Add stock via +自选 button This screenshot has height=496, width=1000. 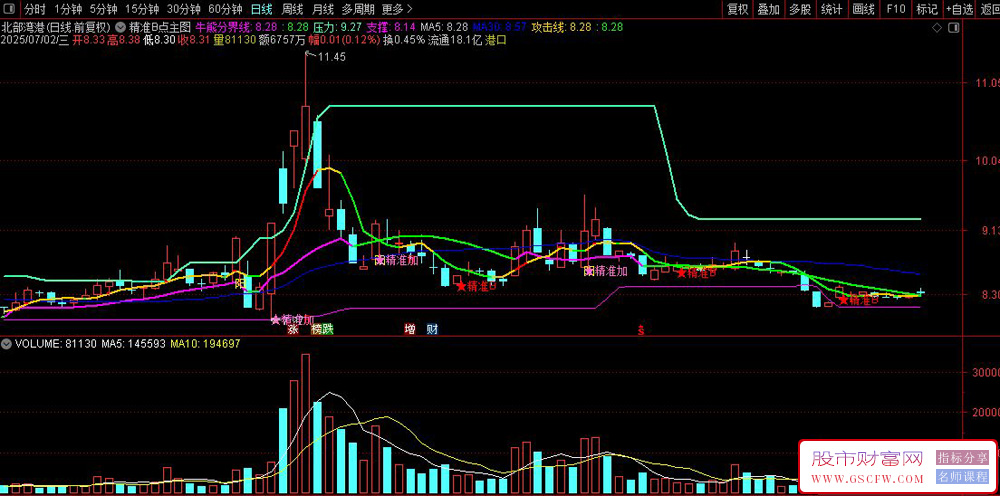pyautogui.click(x=959, y=9)
